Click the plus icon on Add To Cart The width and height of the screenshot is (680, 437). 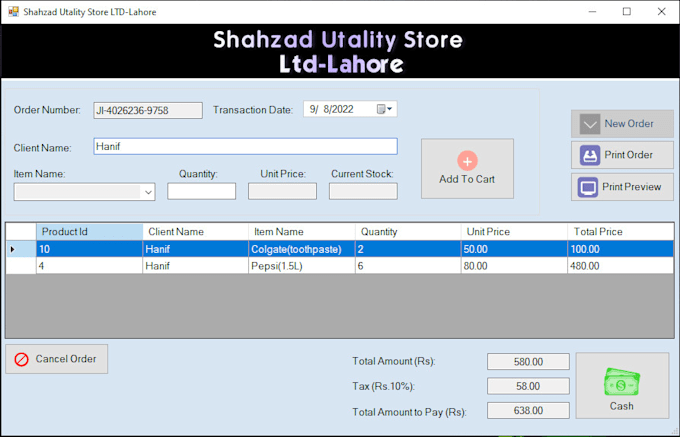(x=467, y=161)
